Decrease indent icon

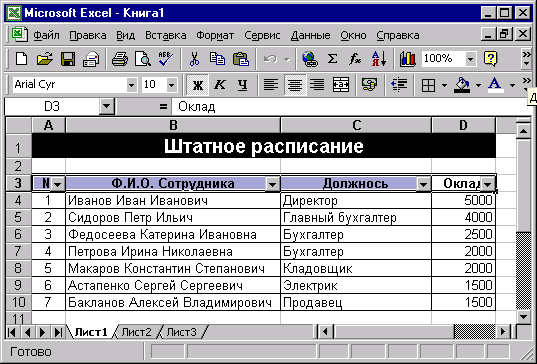pyautogui.click(x=399, y=84)
